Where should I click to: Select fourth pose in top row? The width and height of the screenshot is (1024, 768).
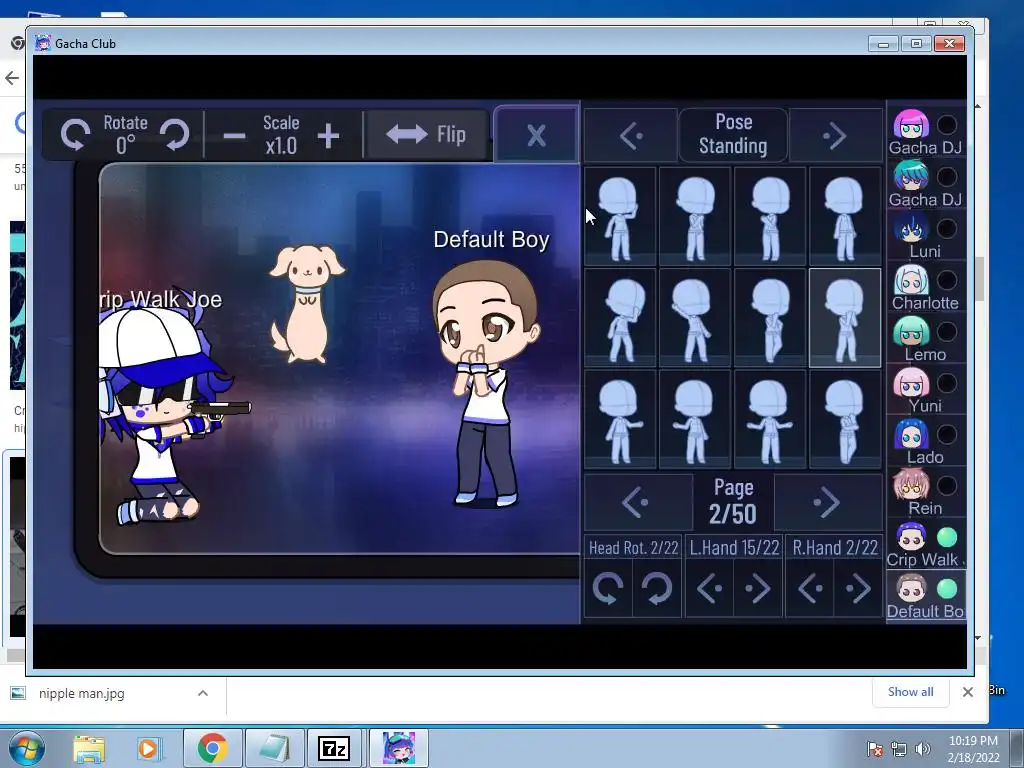click(x=845, y=216)
